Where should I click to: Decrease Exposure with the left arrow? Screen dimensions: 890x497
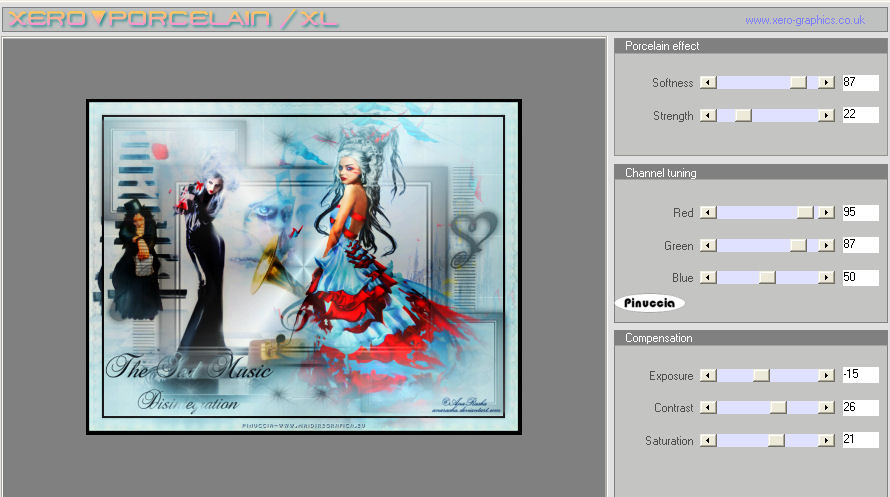click(708, 376)
